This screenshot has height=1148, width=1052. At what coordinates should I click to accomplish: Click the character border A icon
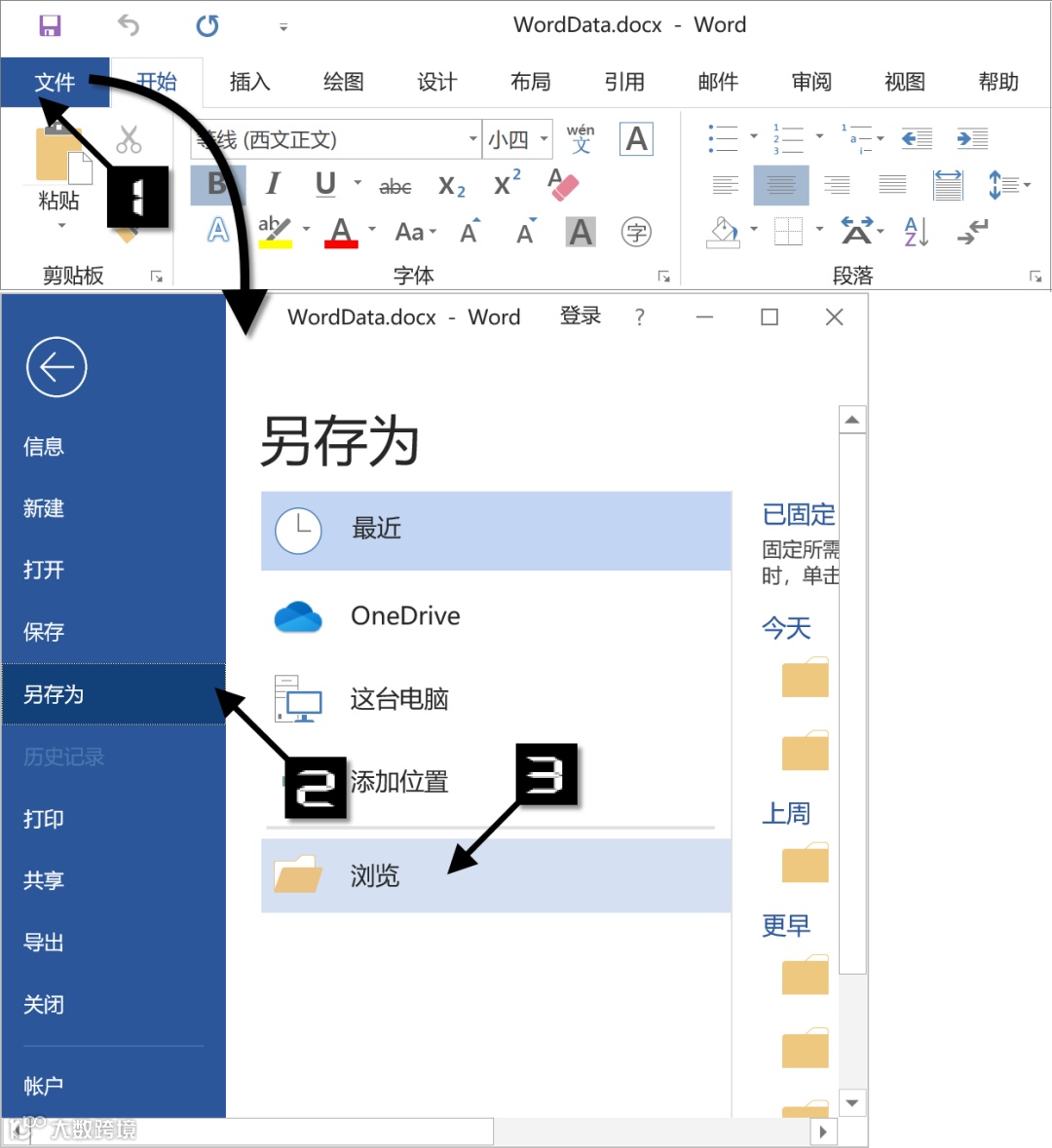pos(637,139)
